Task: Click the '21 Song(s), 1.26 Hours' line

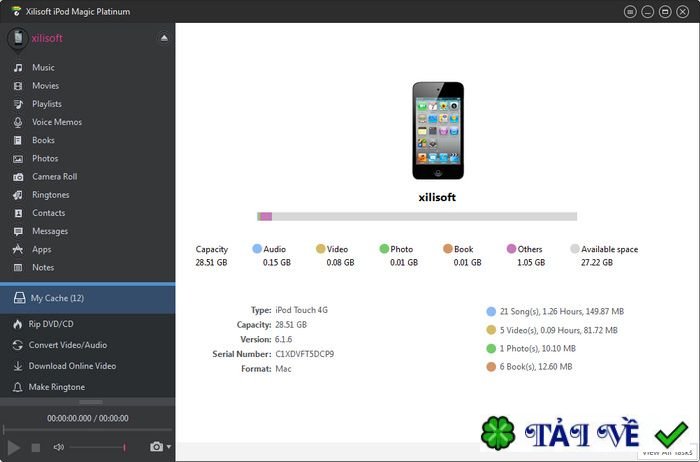Action: (562, 312)
